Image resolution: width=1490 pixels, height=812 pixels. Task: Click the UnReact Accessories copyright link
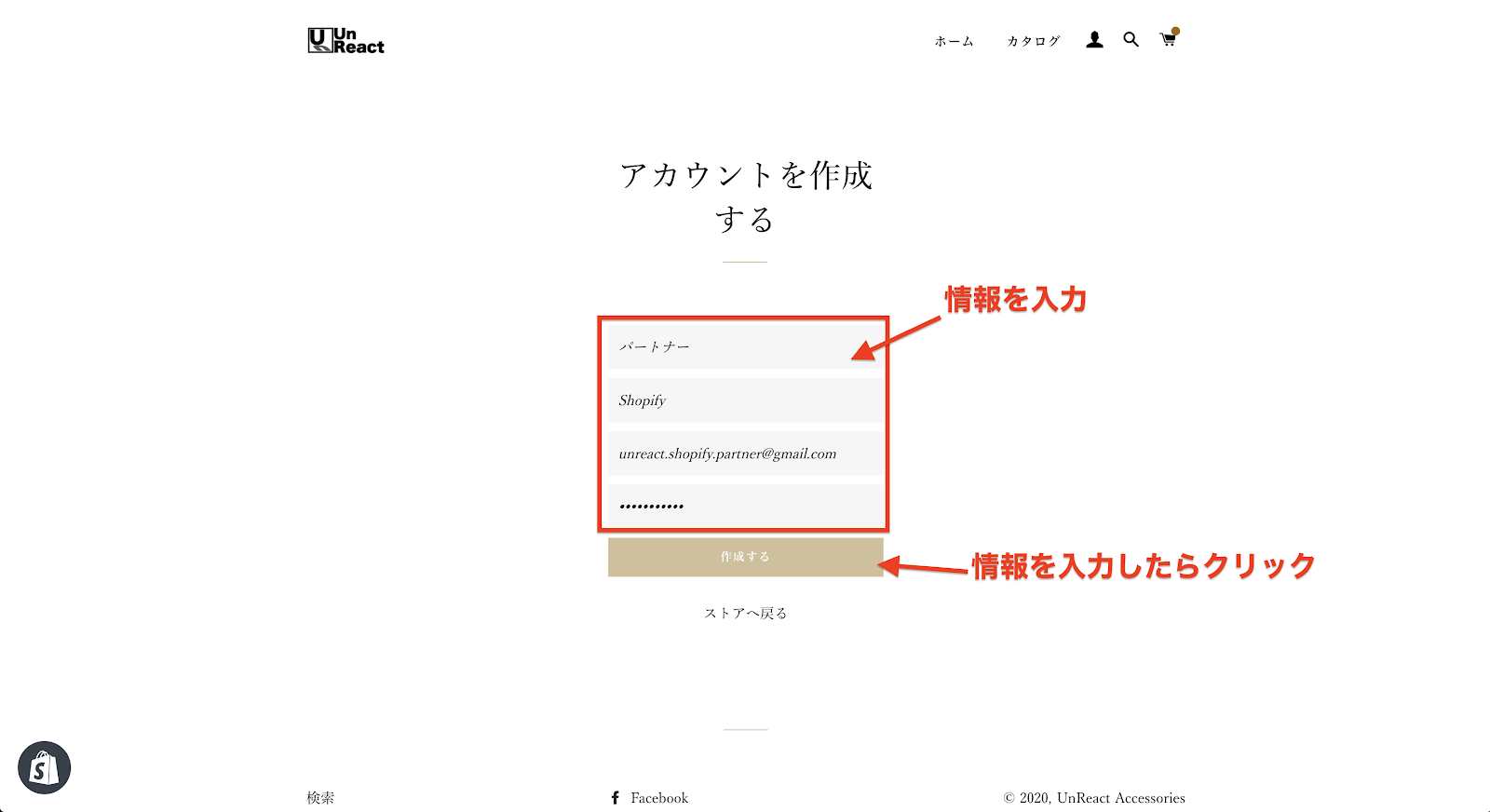1120,798
